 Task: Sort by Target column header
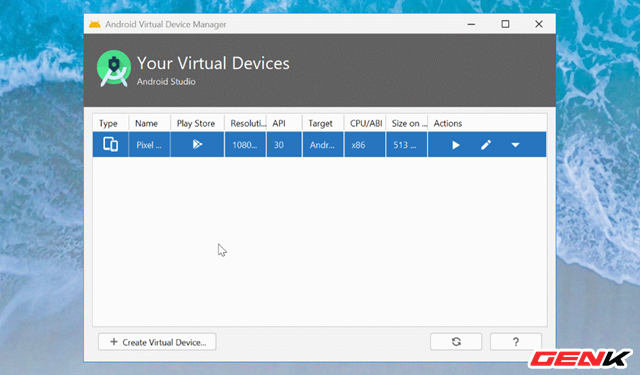point(323,123)
